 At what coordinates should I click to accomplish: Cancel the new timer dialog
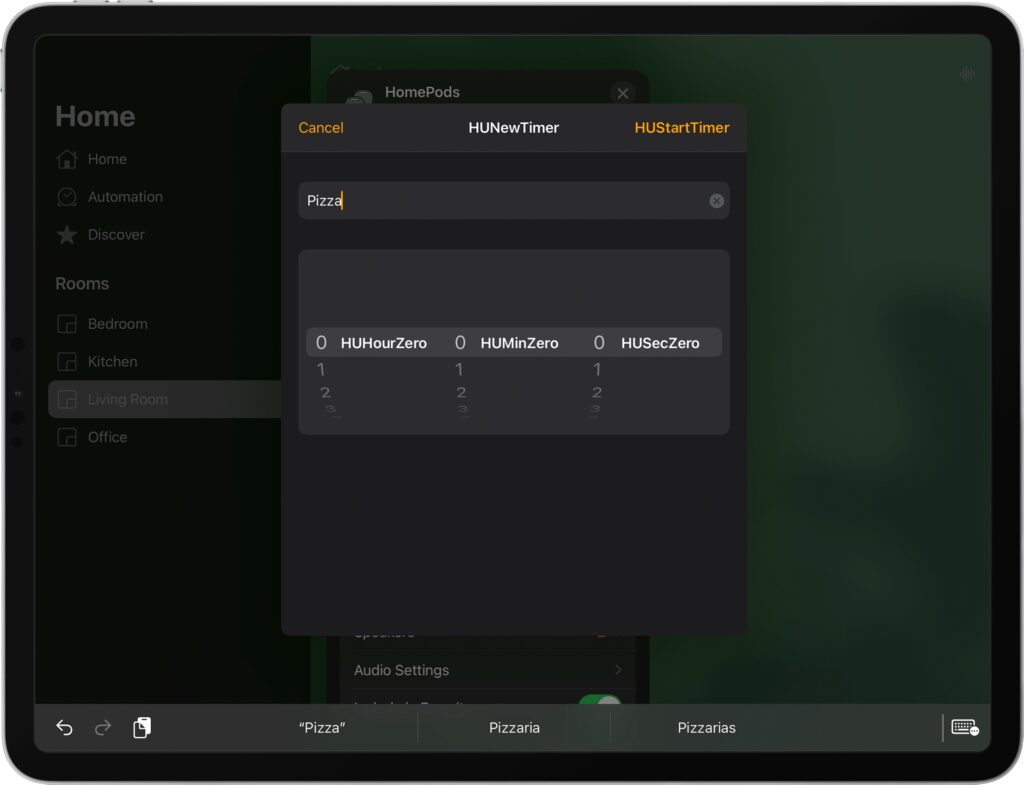321,127
